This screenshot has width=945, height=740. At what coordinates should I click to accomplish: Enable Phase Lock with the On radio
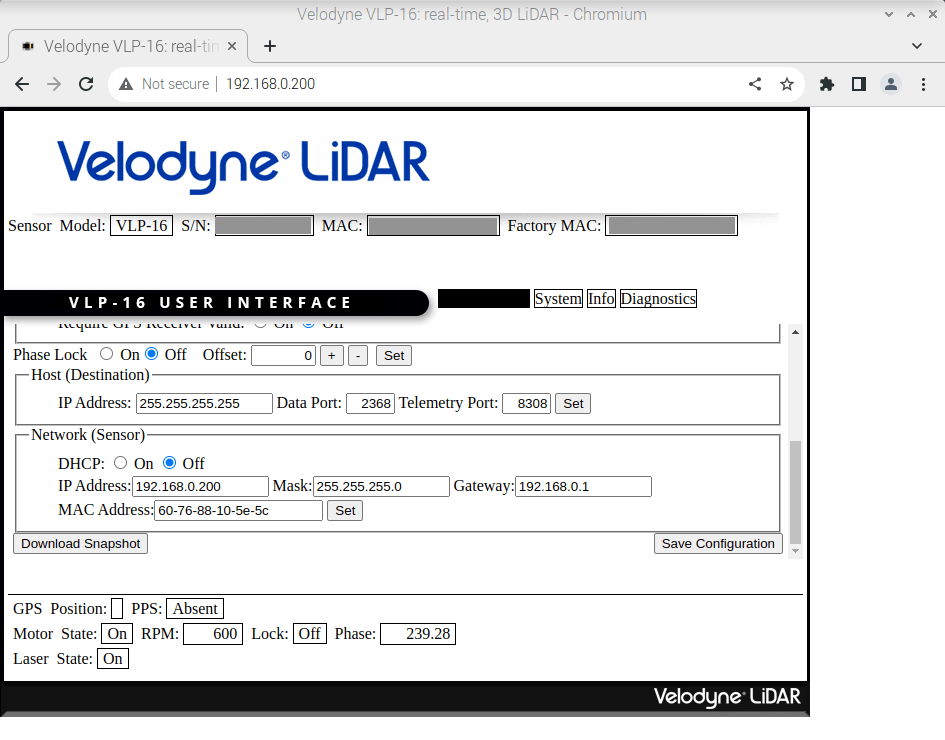pyautogui.click(x=106, y=353)
